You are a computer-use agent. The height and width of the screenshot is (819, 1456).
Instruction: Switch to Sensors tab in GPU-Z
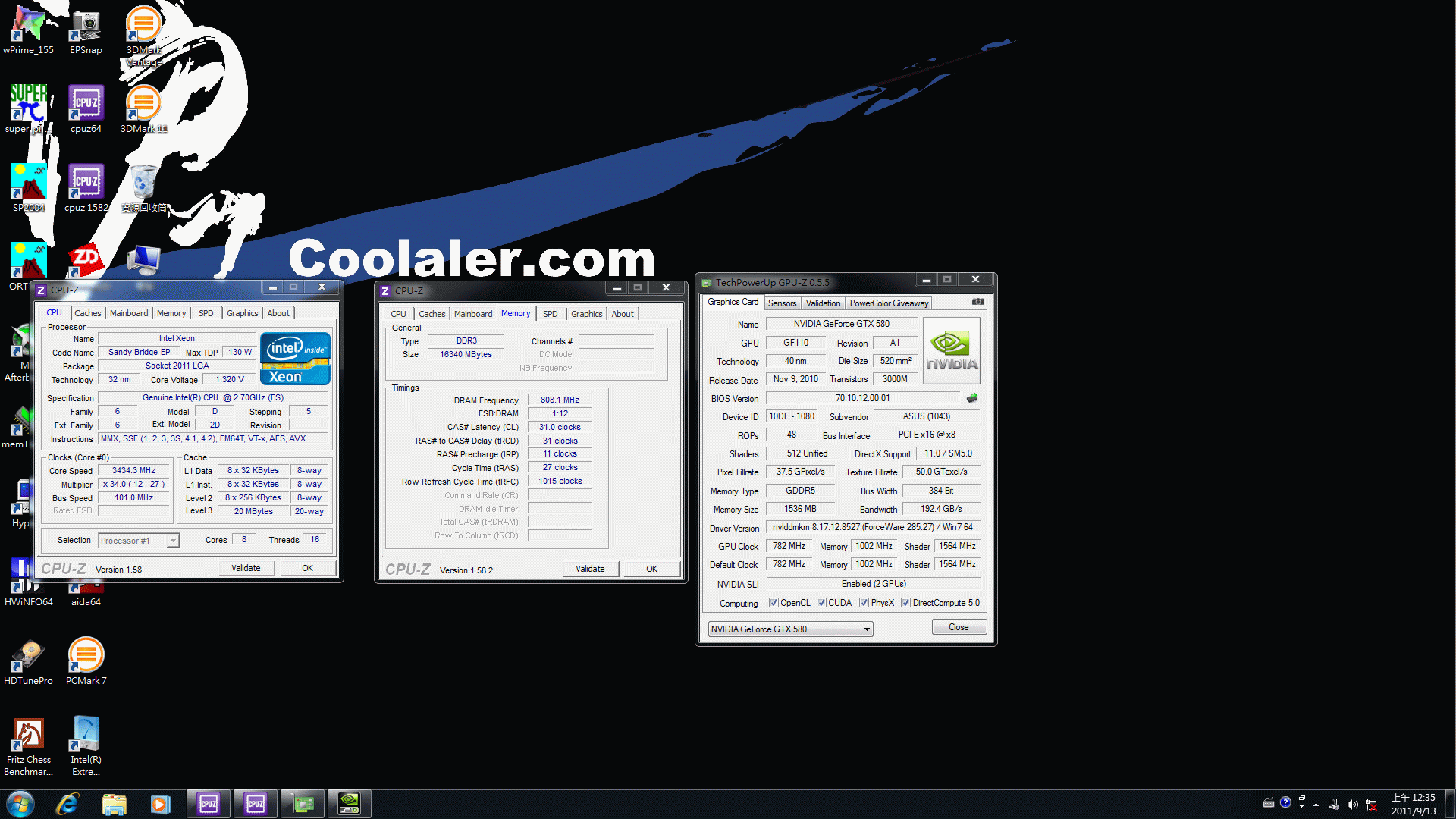[782, 303]
